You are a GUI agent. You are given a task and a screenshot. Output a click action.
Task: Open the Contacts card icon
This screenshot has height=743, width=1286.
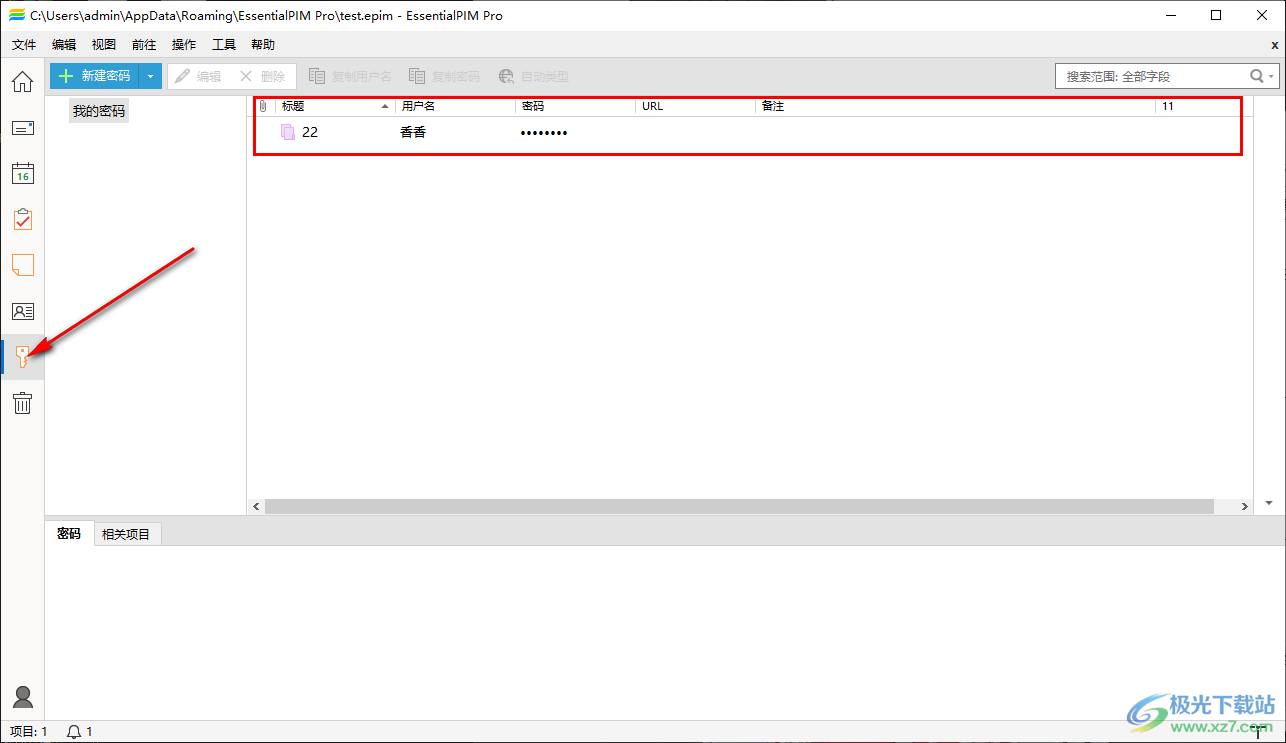click(22, 311)
